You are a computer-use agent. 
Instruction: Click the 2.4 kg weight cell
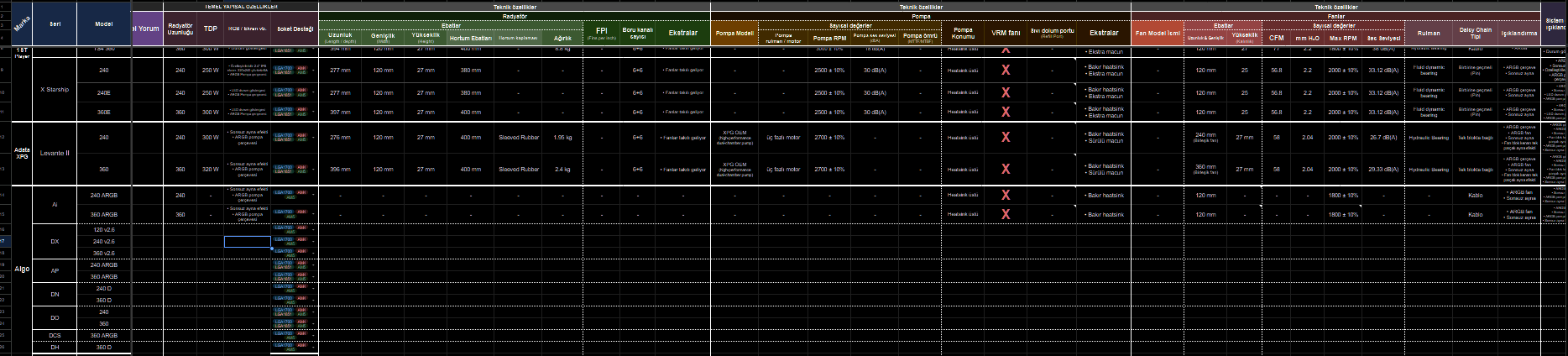coord(562,169)
